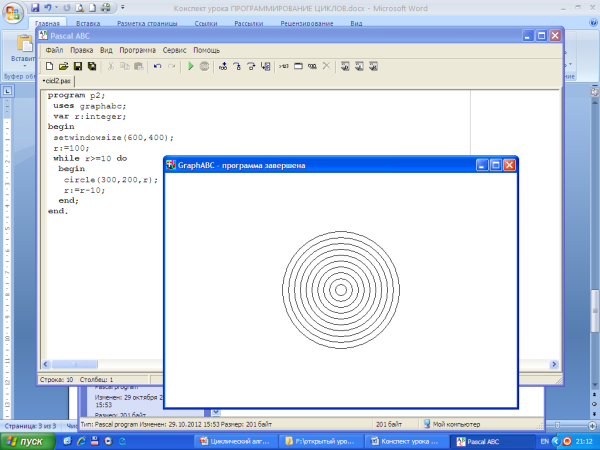Open the Файл menu
600x450 pixels.
[54, 49]
